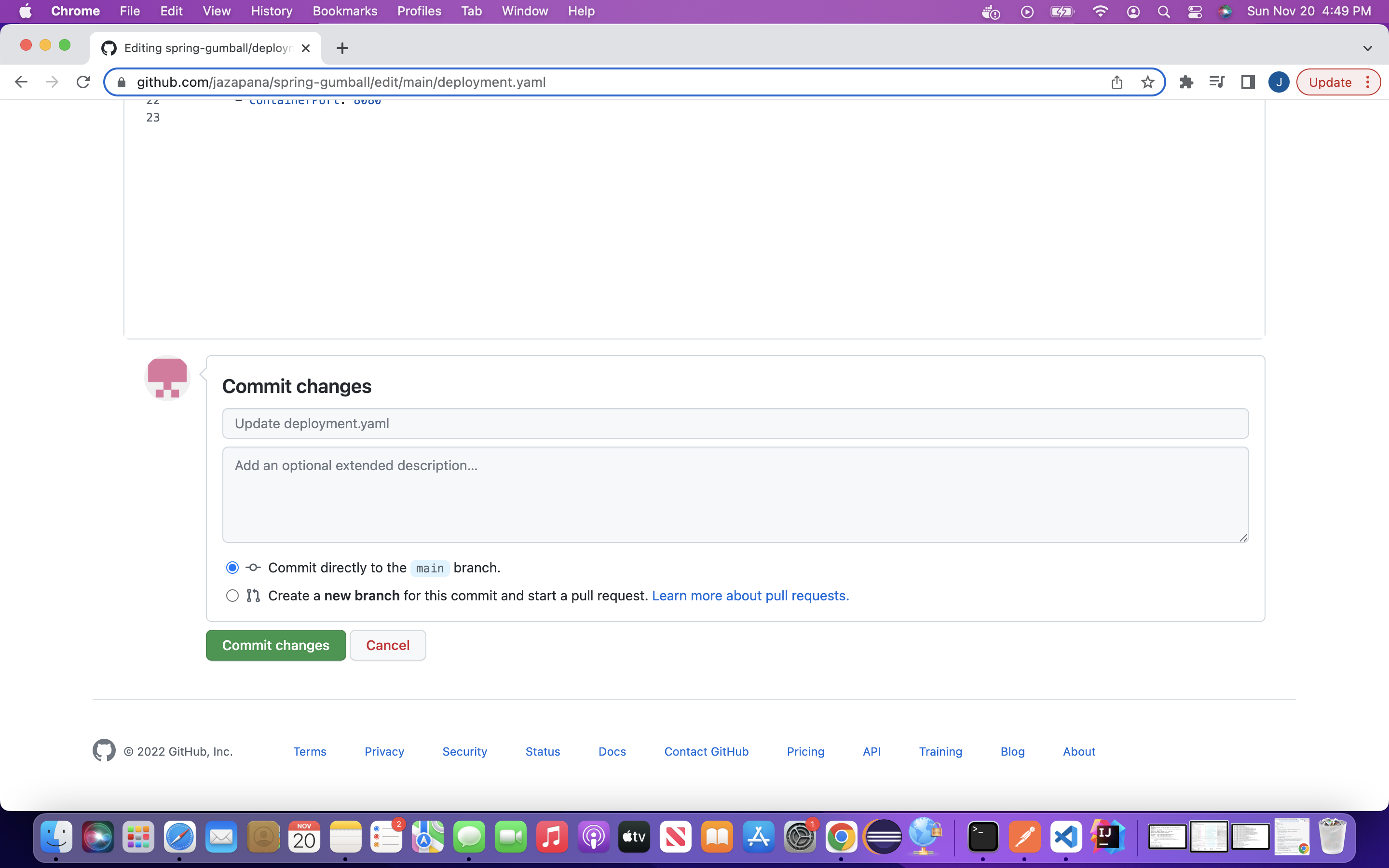Image resolution: width=1389 pixels, height=868 pixels.
Task: Open macOS Control Center toggle icon
Action: 1195,12
